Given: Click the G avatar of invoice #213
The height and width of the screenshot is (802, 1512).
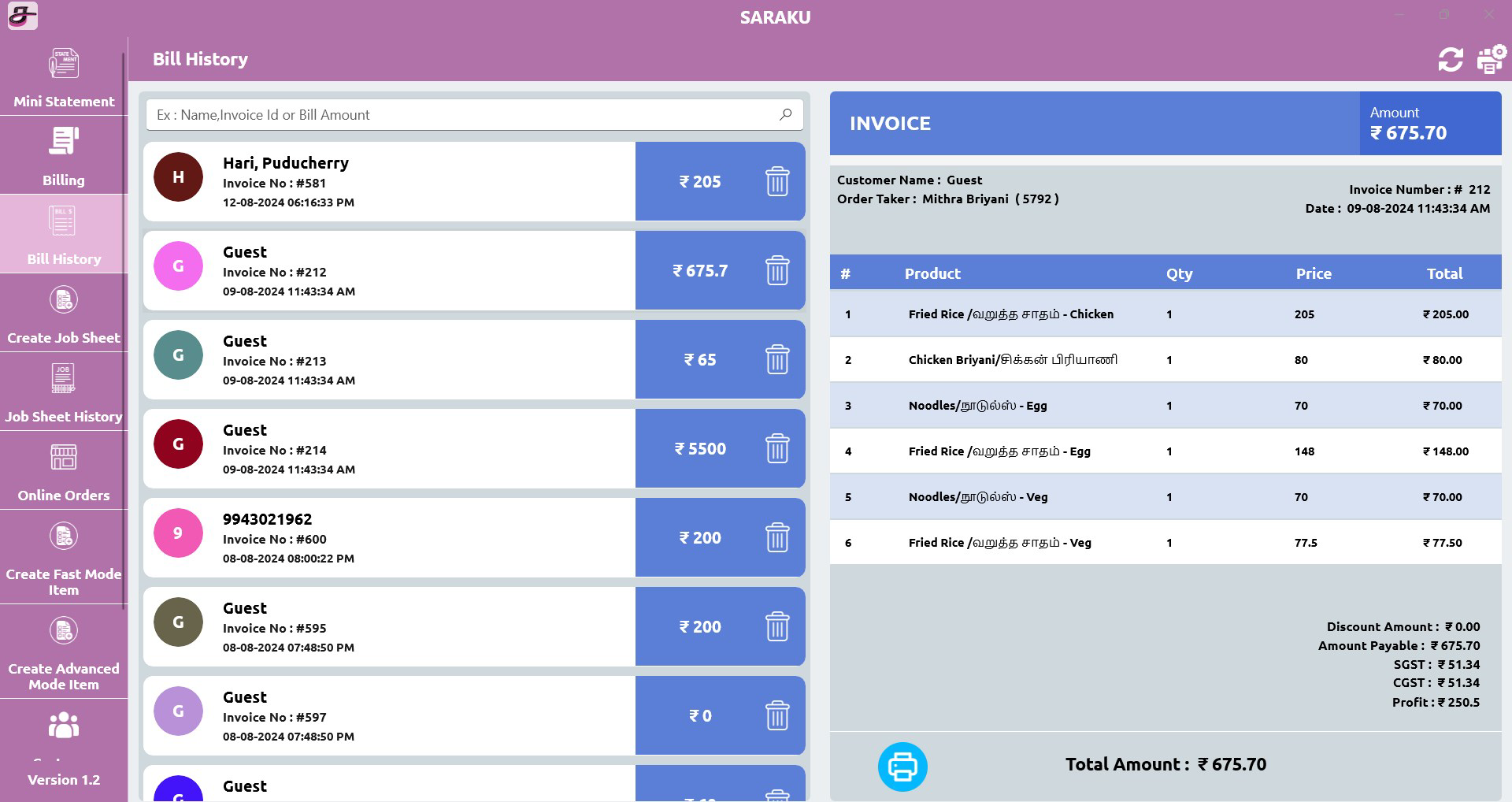Looking at the screenshot, I should [x=178, y=355].
